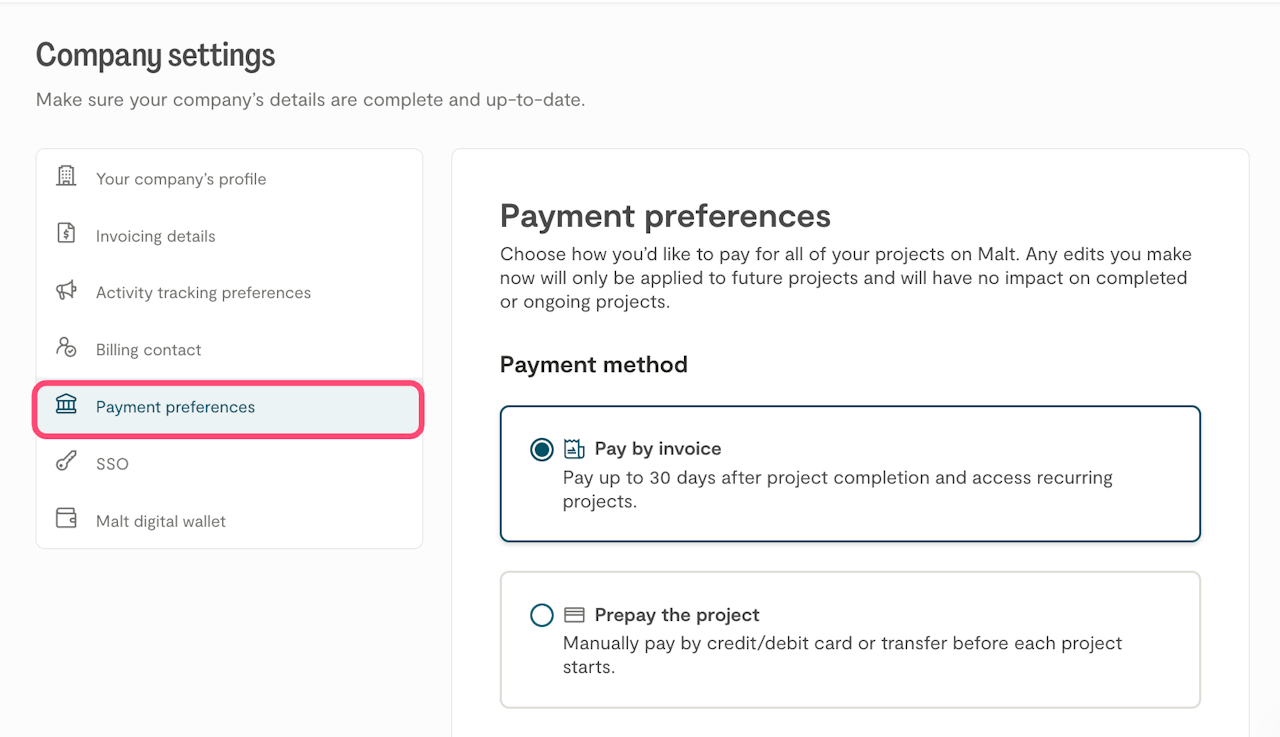Click the key icon next to SSO
The height and width of the screenshot is (737, 1280).
pyautogui.click(x=66, y=462)
